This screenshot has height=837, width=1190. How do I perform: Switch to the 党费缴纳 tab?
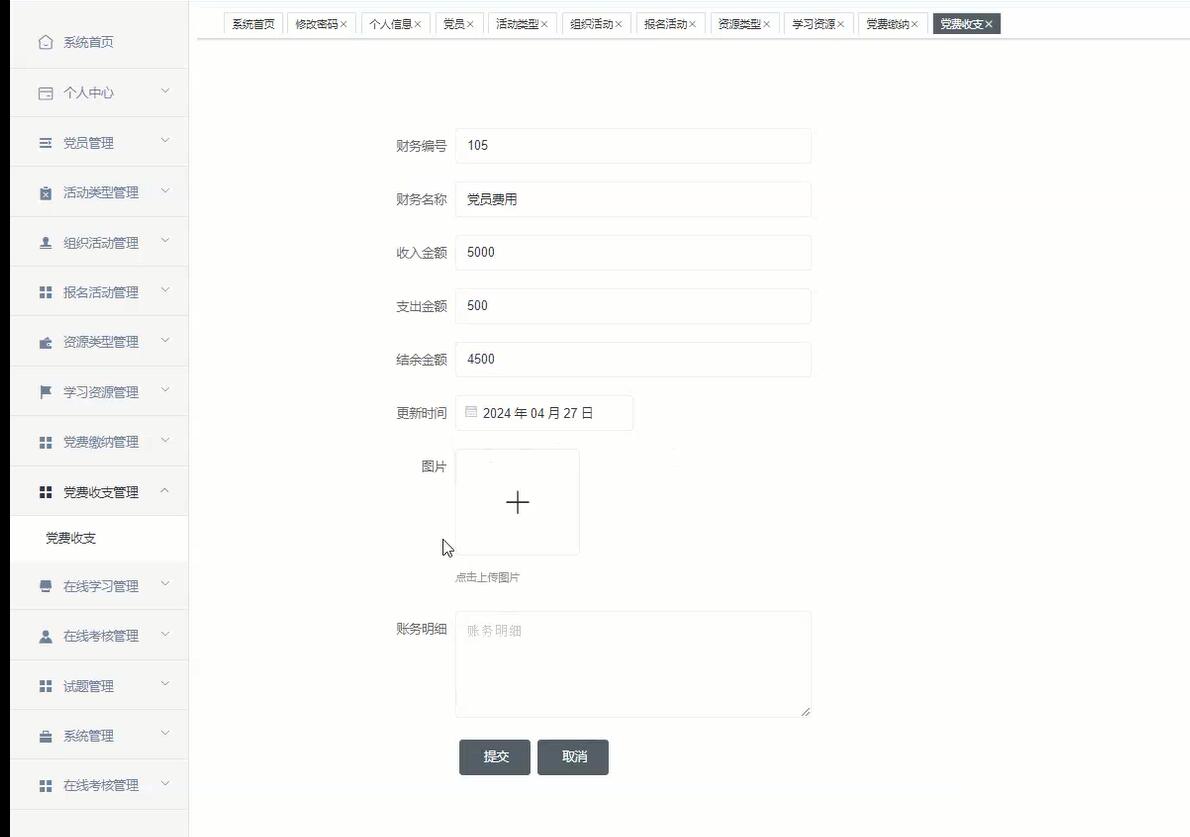point(886,23)
